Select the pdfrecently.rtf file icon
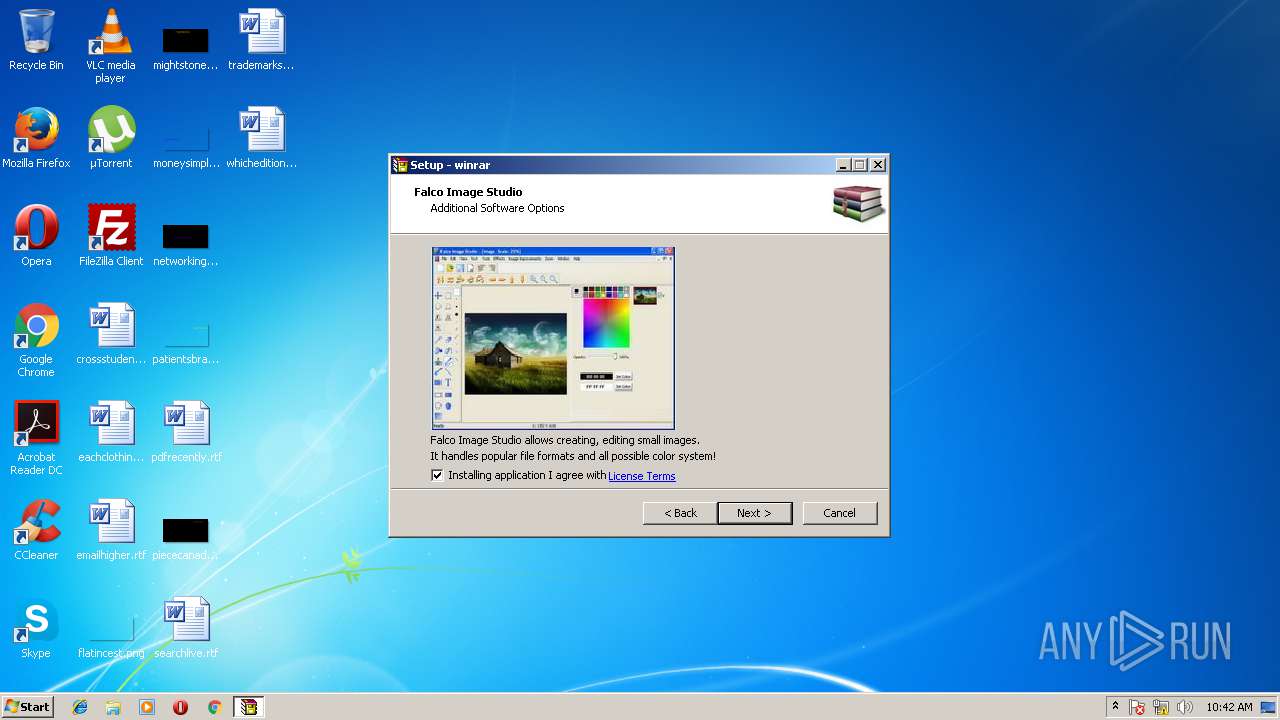Screen dimensions: 1280x720 point(186,432)
